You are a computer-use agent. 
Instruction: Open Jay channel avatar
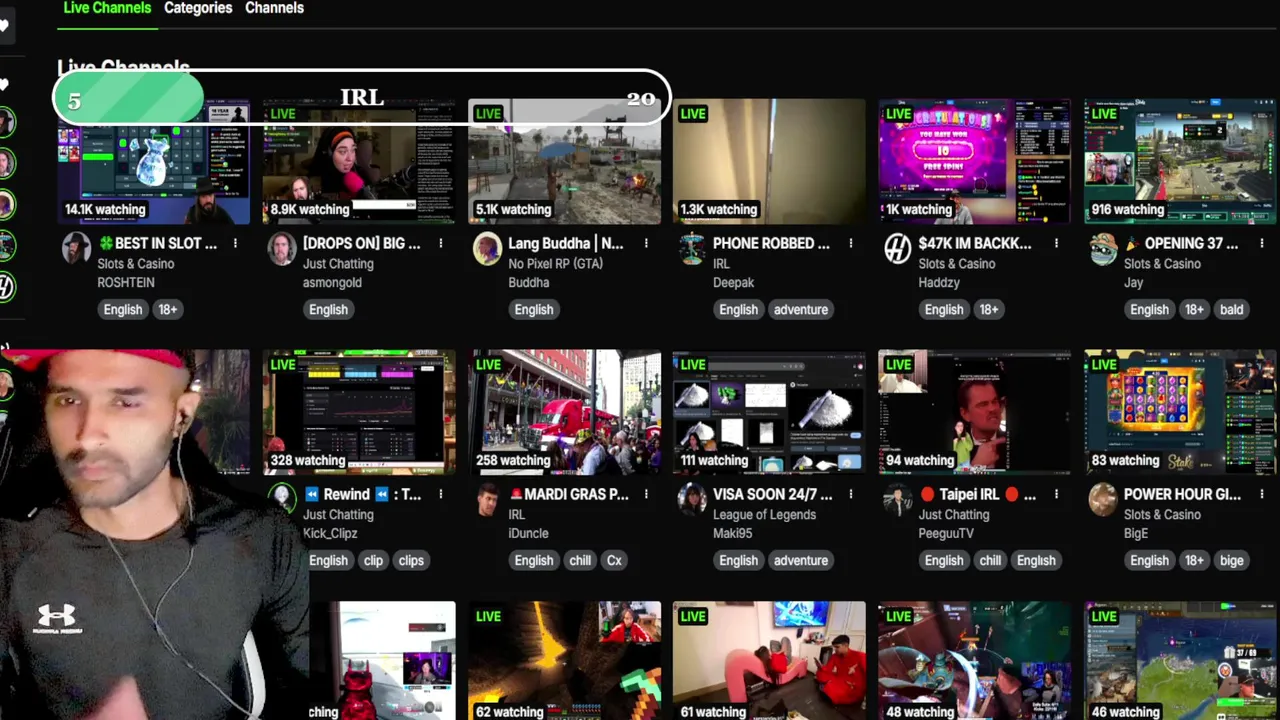click(1103, 248)
